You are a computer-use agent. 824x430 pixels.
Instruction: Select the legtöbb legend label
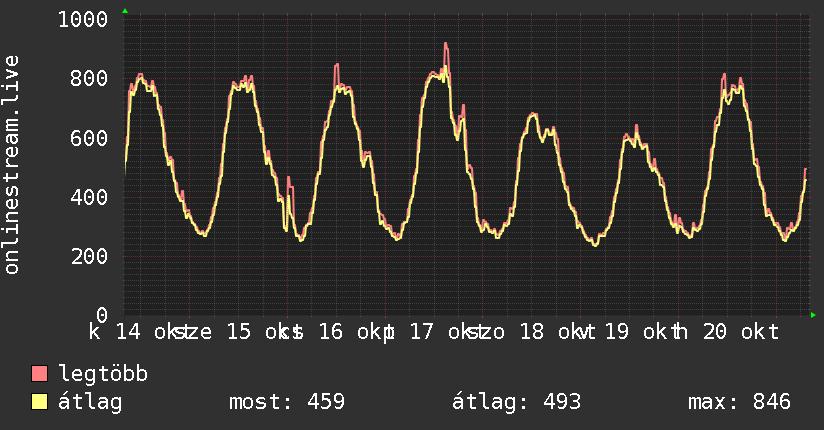pyautogui.click(x=103, y=374)
